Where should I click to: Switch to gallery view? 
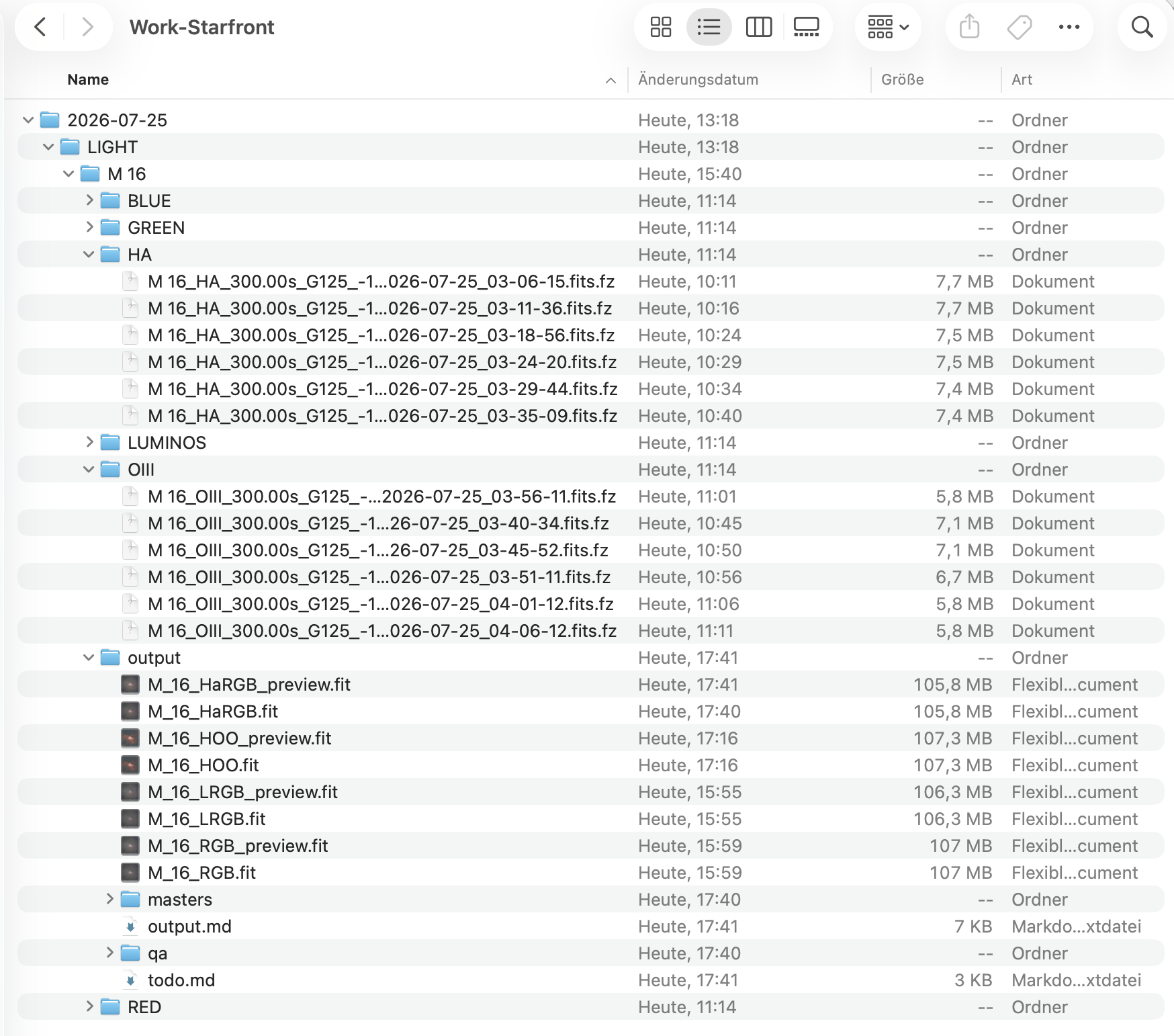(806, 28)
